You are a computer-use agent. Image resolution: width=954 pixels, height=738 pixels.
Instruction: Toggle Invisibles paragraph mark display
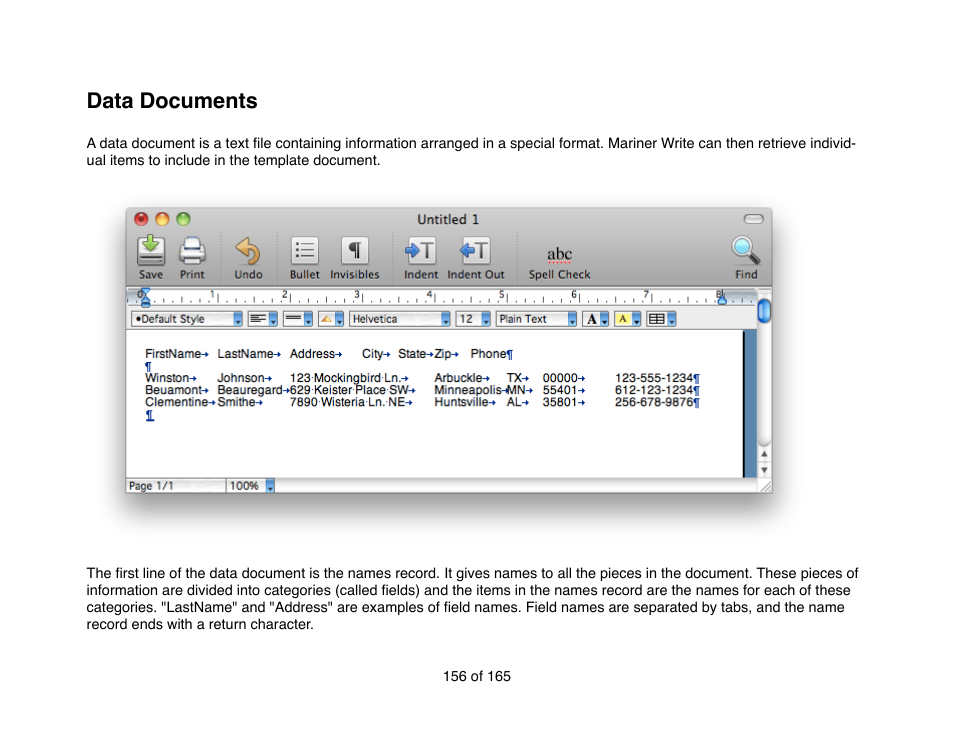pyautogui.click(x=354, y=251)
